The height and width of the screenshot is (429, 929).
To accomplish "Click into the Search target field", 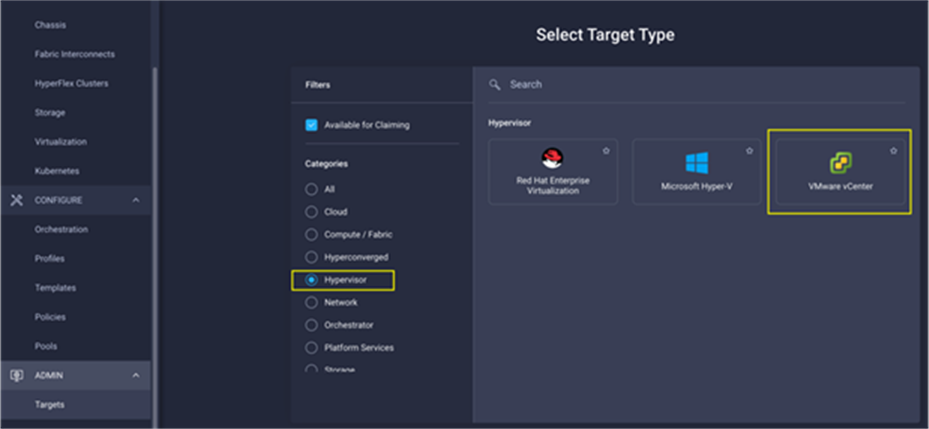I will [697, 84].
